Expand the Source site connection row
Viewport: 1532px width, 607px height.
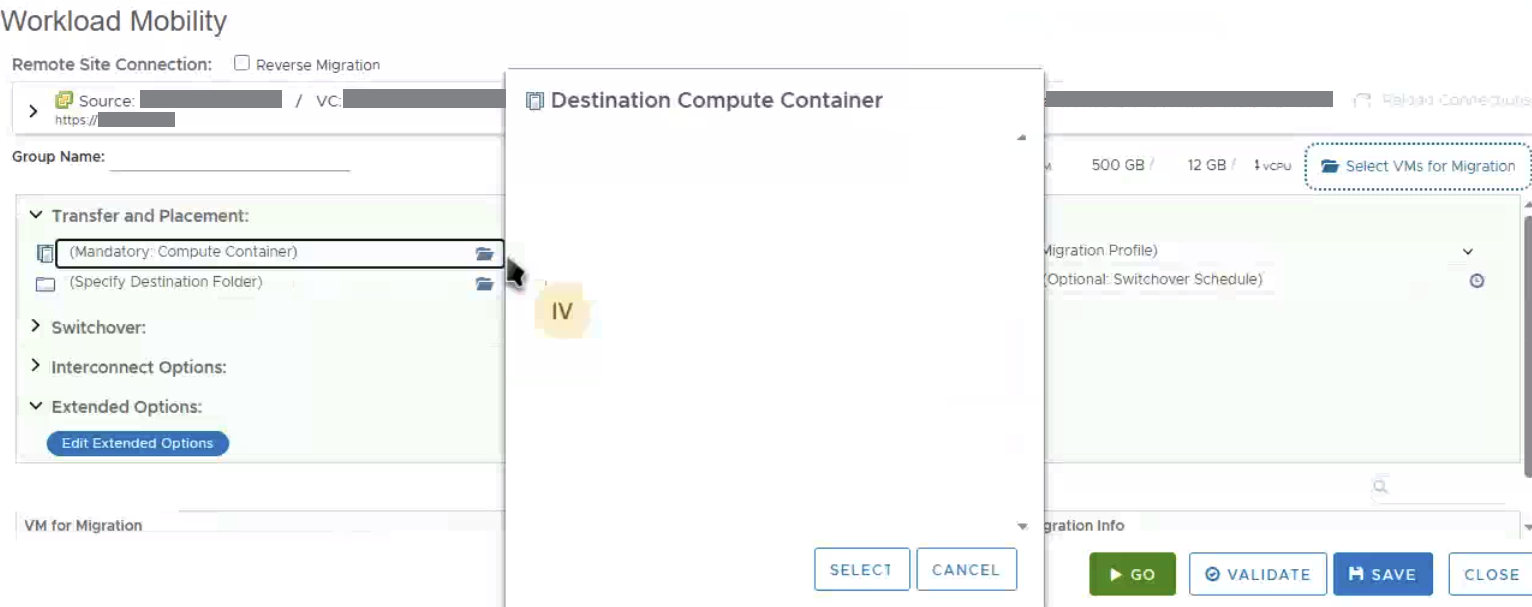coord(33,110)
